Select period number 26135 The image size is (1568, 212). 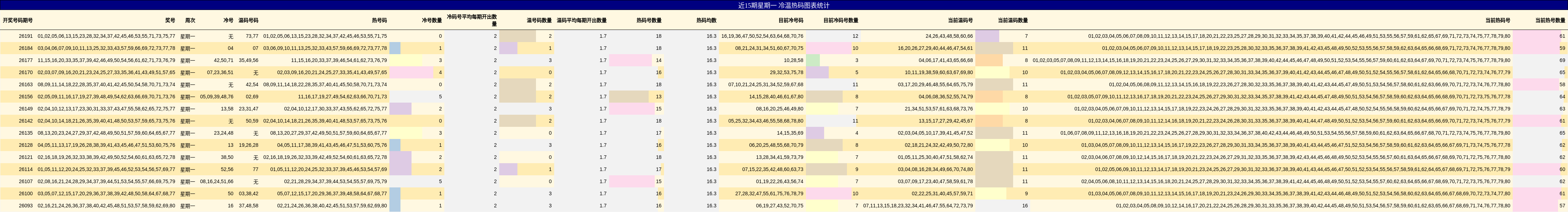pos(26,133)
